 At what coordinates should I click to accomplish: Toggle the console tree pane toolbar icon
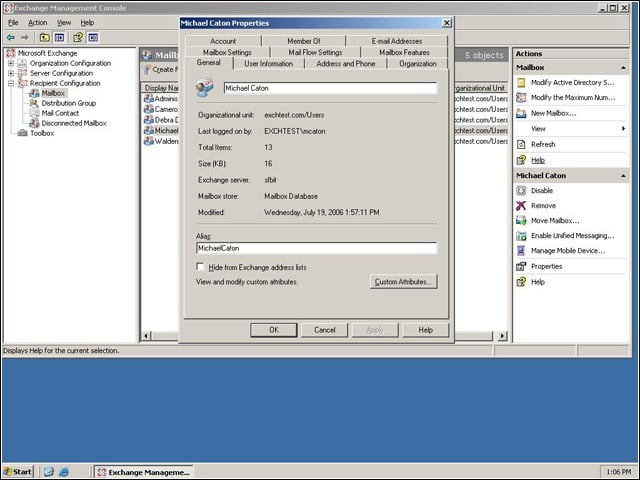click(60, 38)
